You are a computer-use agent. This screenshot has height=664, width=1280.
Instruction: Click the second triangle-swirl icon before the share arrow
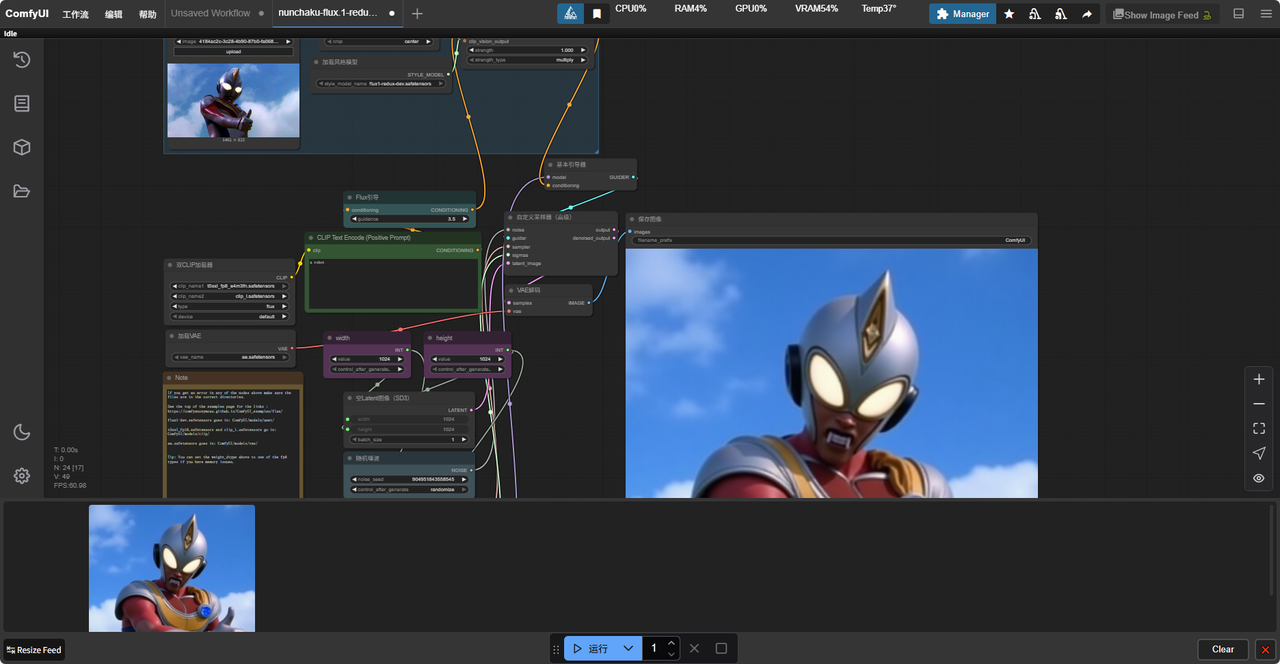pos(1061,14)
